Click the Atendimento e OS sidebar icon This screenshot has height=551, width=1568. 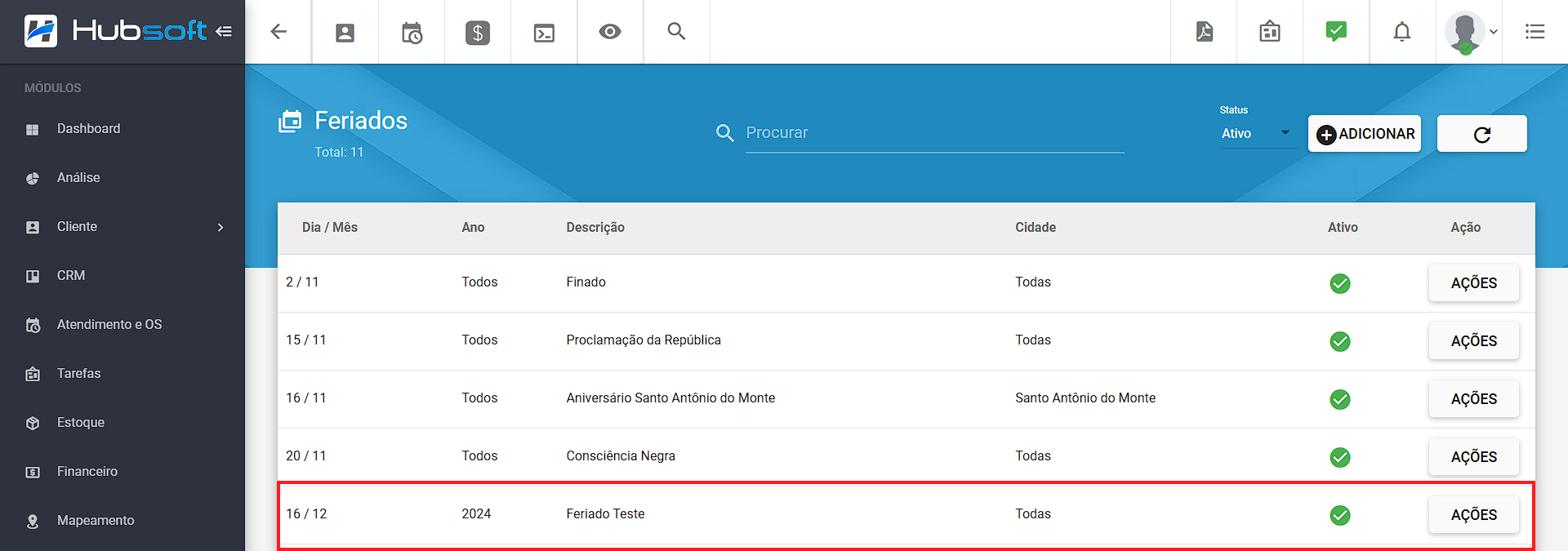(x=33, y=326)
